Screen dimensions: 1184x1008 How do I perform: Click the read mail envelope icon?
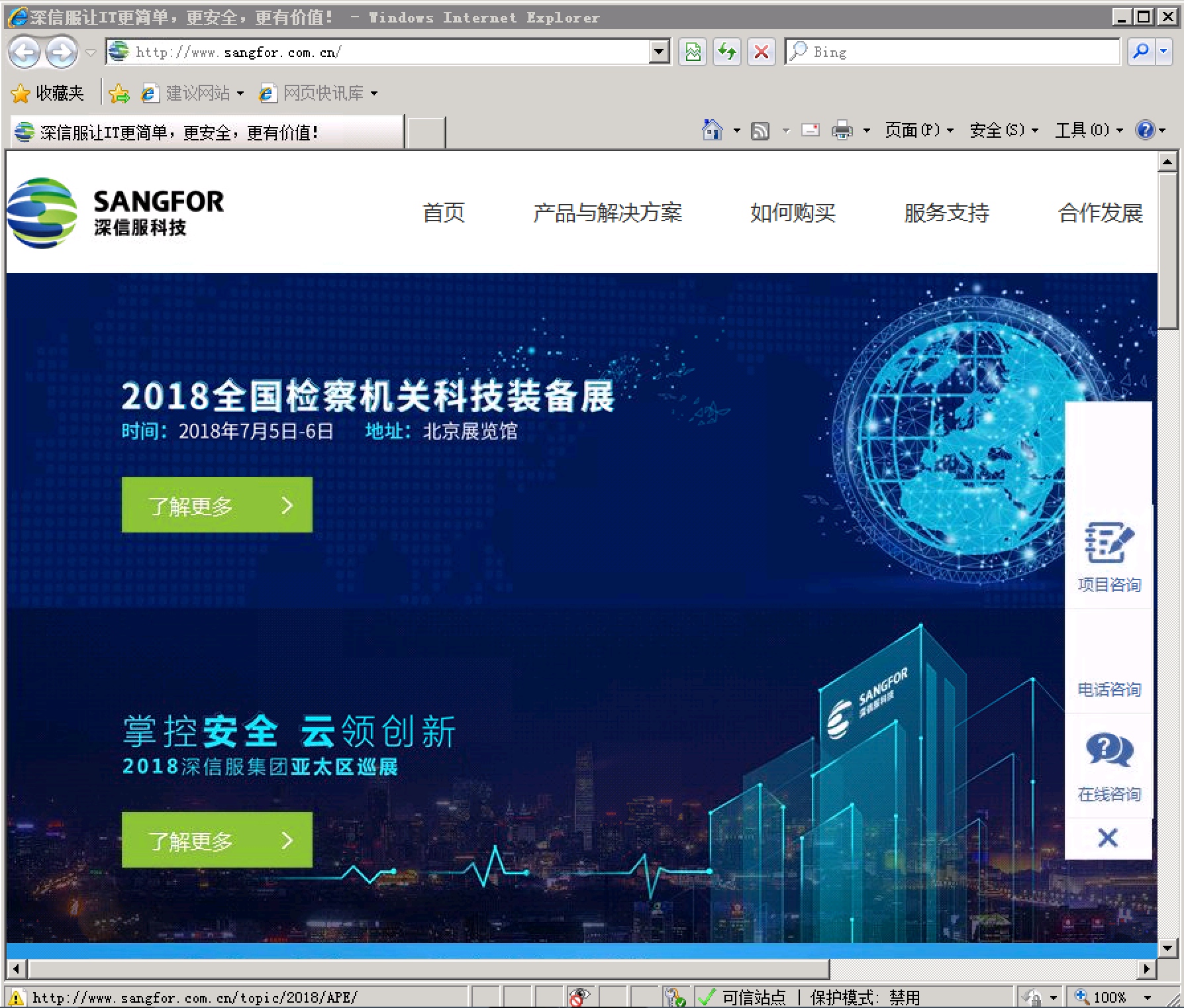click(811, 130)
